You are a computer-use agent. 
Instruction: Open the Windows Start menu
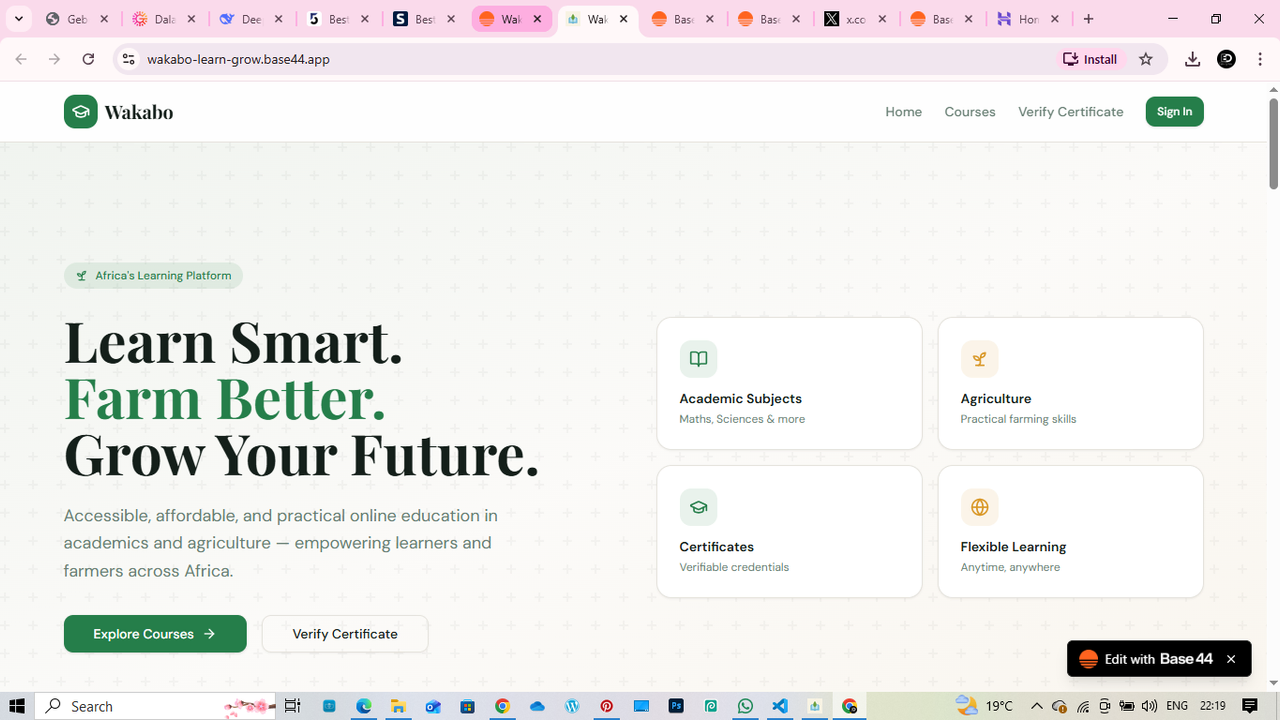click(x=17, y=706)
